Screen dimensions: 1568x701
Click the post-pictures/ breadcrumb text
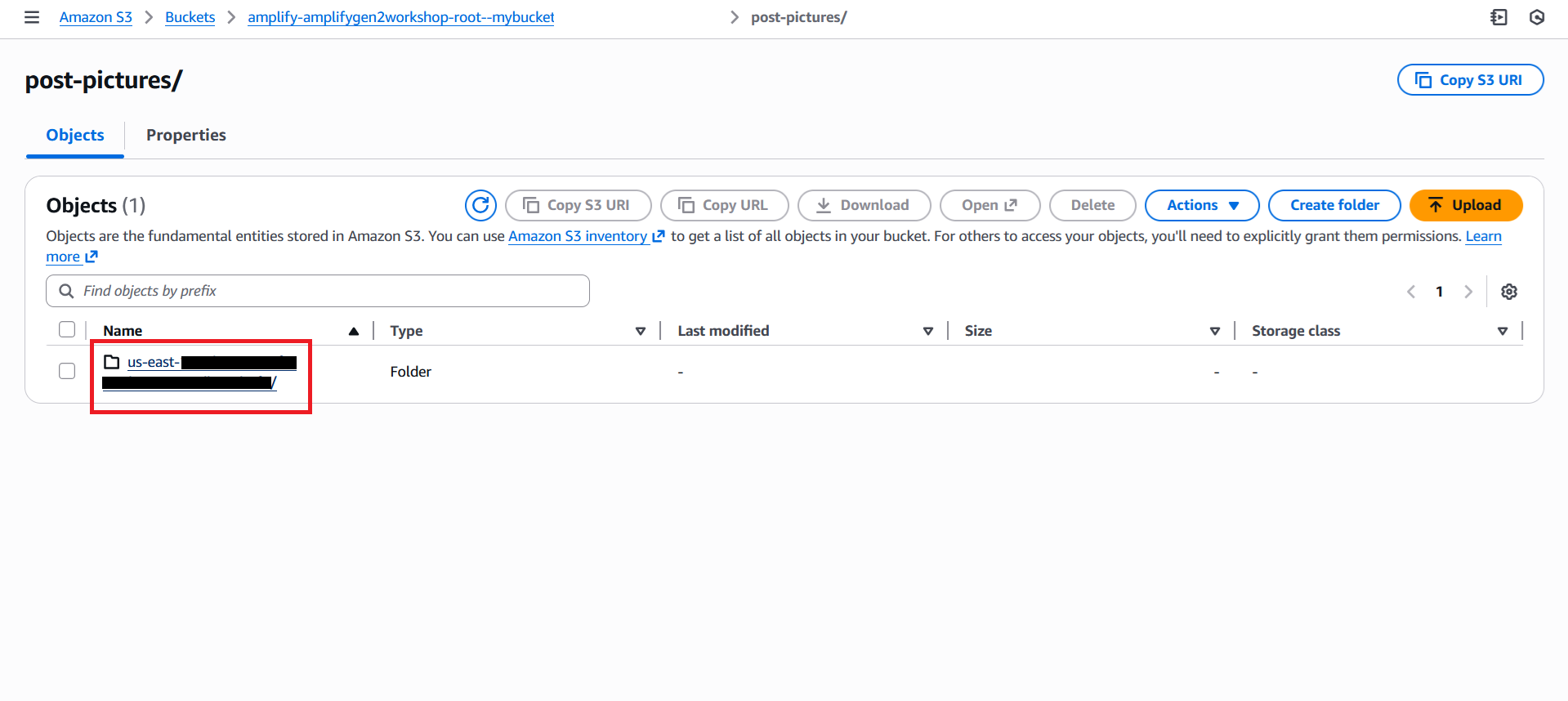[799, 17]
